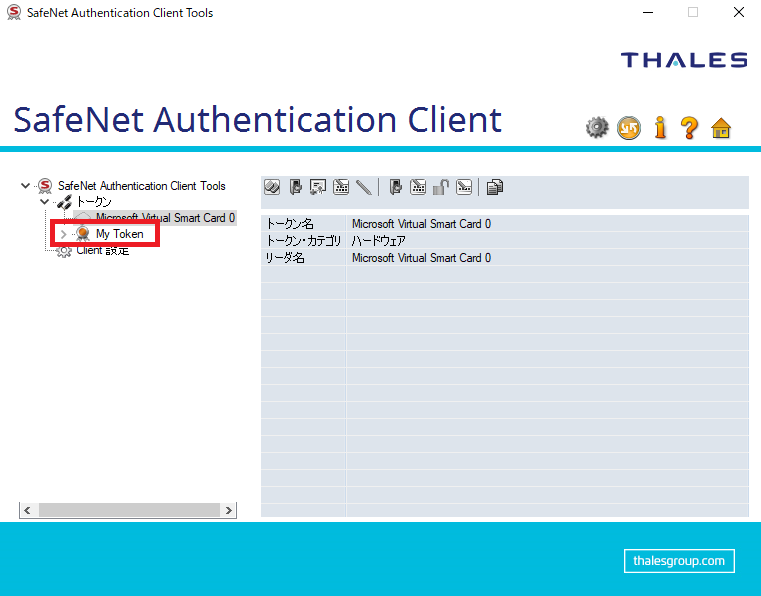This screenshot has height=596, width=761.
Task: Click the Copy to Clipboard icon
Action: [495, 187]
